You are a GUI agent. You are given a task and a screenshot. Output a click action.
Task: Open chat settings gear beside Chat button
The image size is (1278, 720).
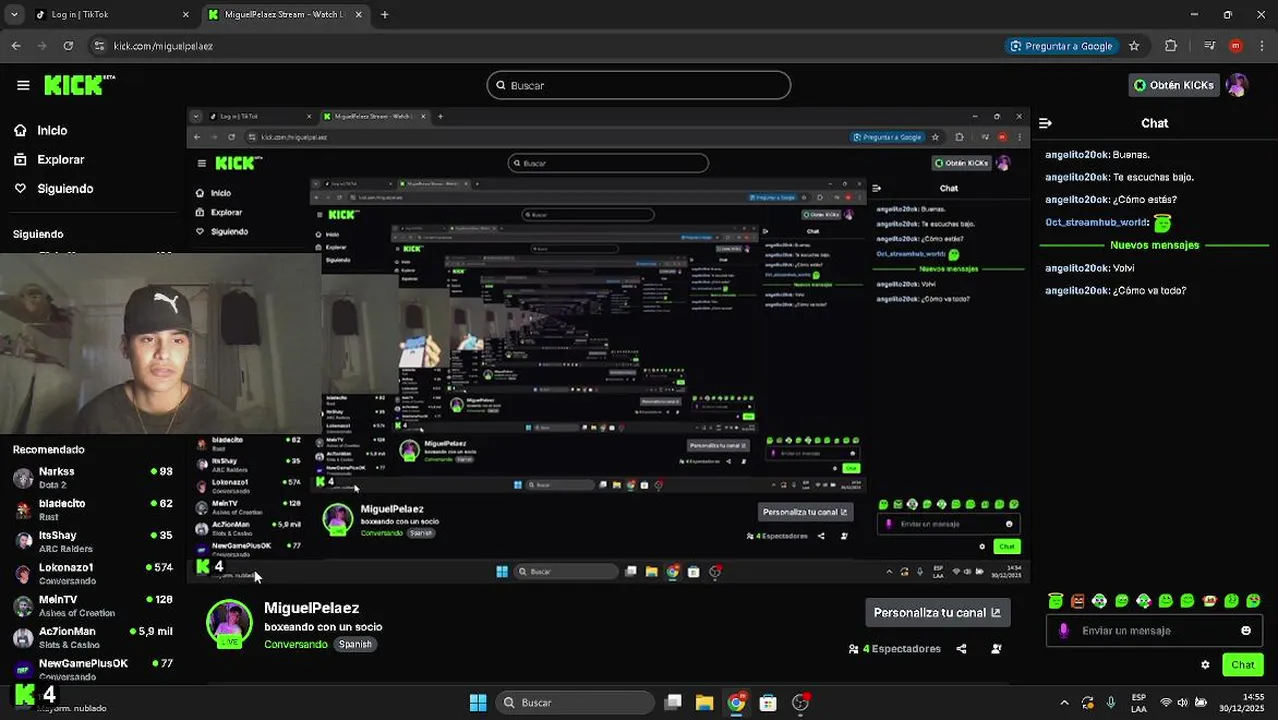[x=1205, y=665]
